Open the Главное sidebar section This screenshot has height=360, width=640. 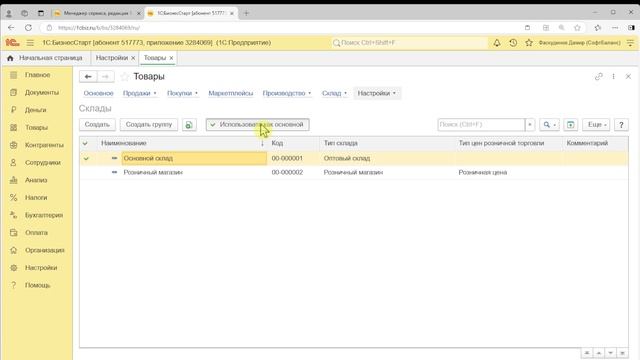point(37,75)
